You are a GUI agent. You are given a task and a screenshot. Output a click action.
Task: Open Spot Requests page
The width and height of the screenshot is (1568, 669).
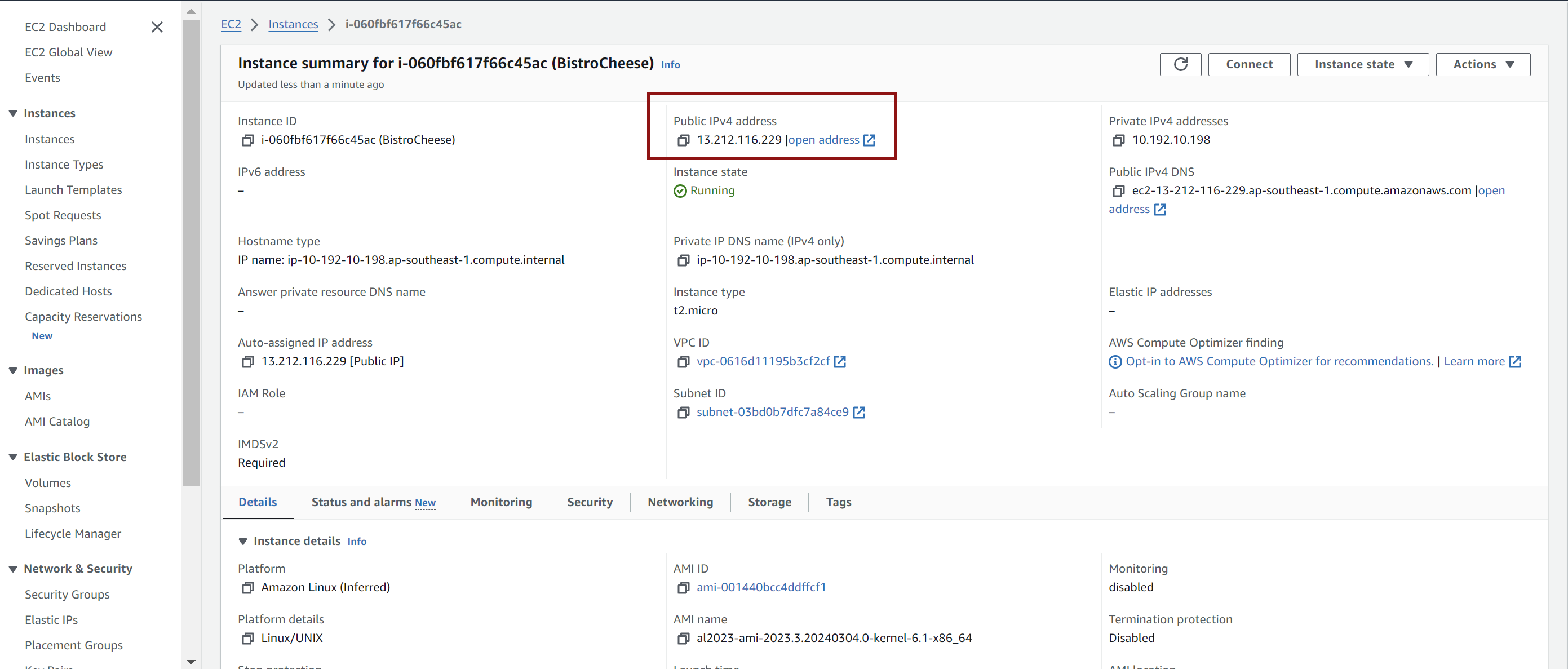(x=63, y=216)
